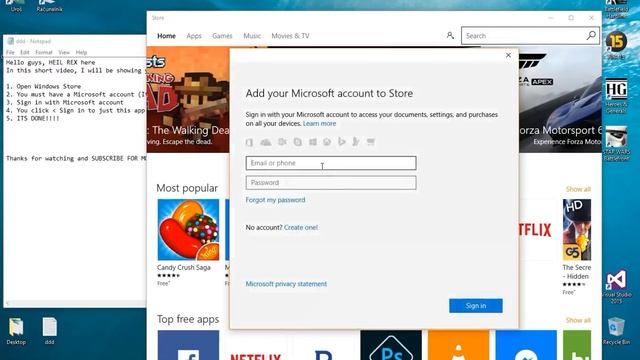The width and height of the screenshot is (640, 360).
Task: Click the Forgot my password link
Action: click(x=275, y=200)
